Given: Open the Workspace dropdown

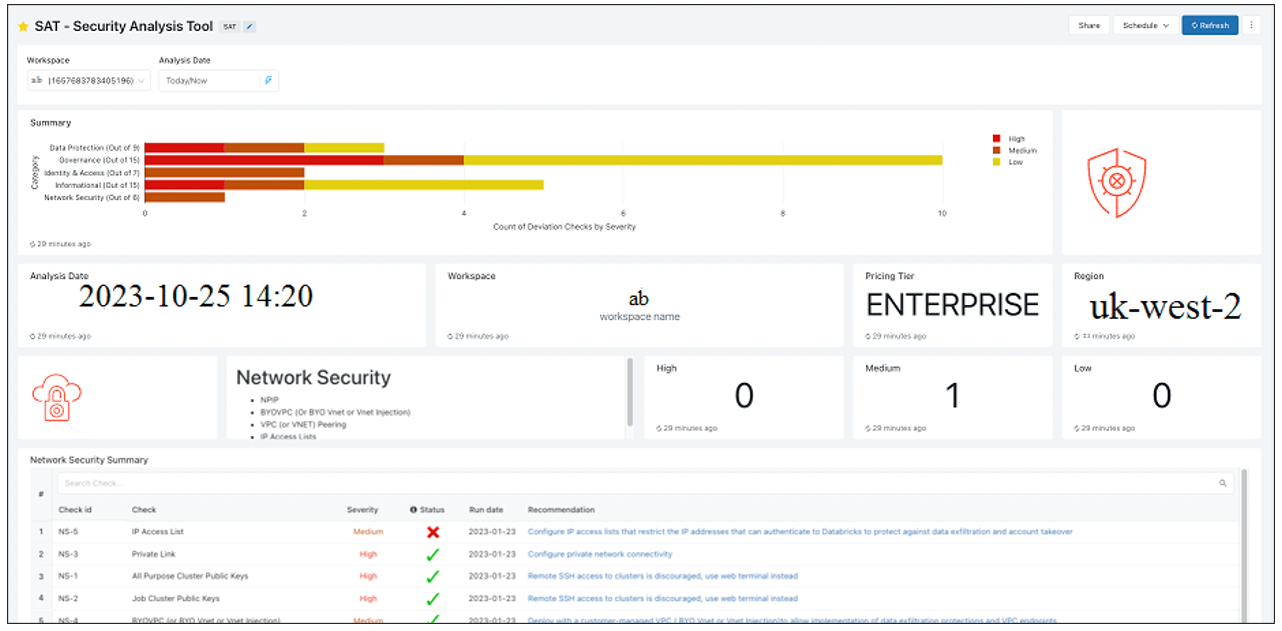Looking at the screenshot, I should (88, 80).
